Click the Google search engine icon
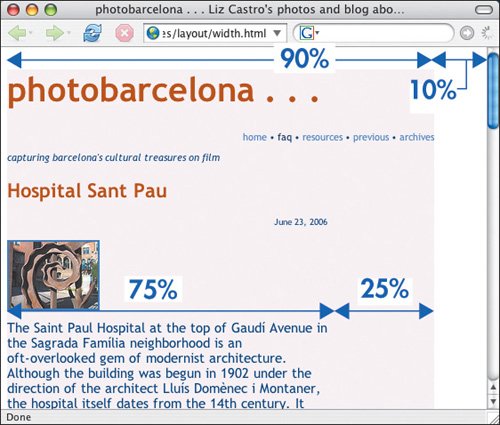Viewport: 500px width, 425px height. tap(307, 33)
